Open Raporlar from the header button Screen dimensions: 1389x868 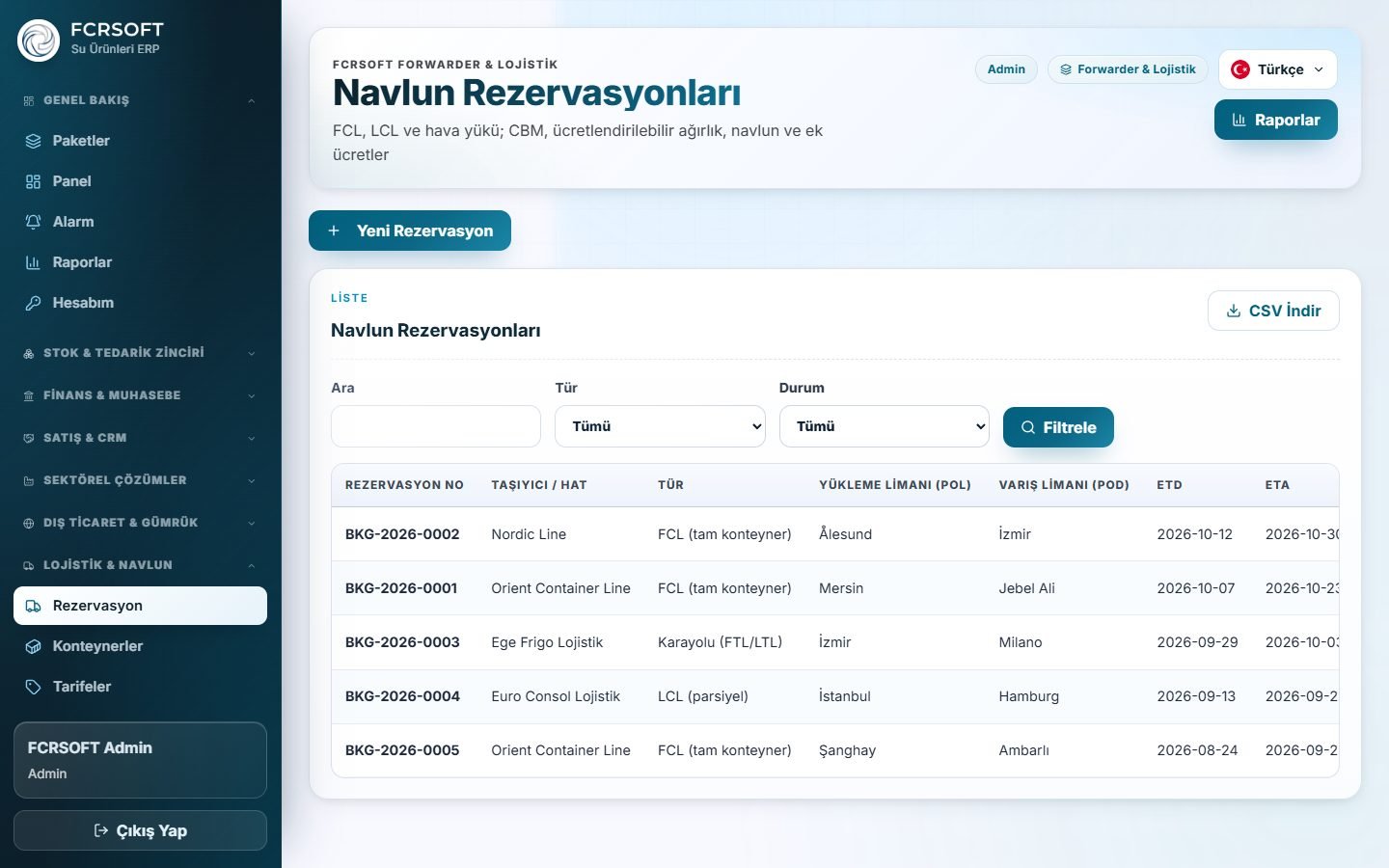point(1275,120)
